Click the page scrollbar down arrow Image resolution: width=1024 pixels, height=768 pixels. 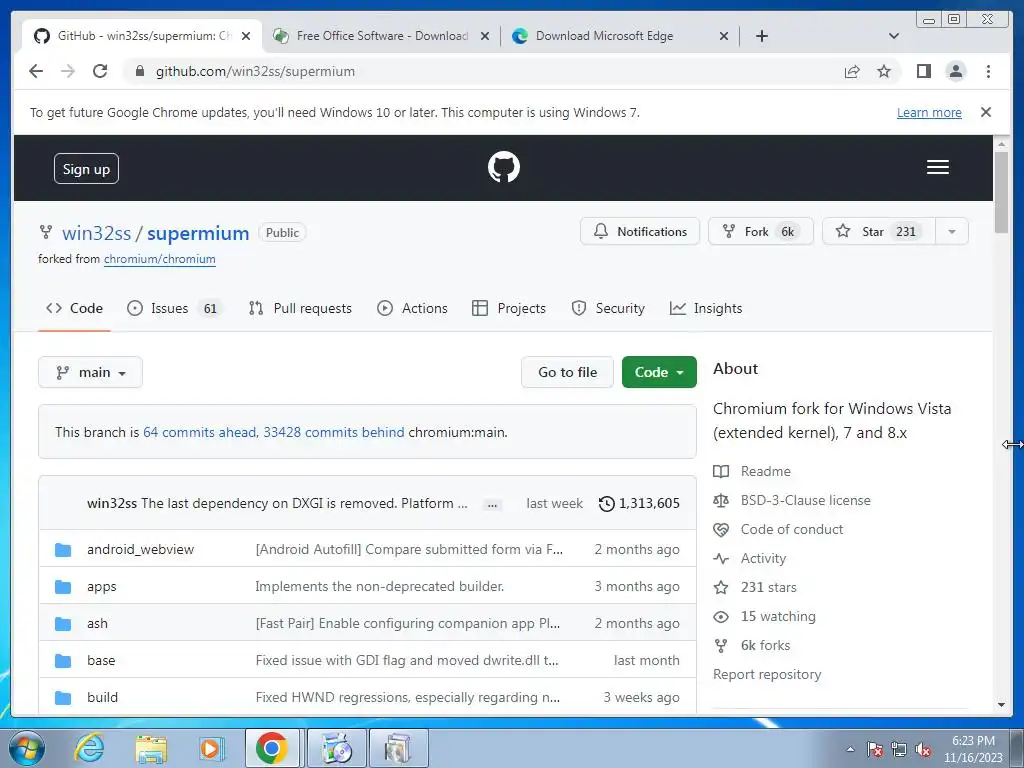[x=1001, y=705]
